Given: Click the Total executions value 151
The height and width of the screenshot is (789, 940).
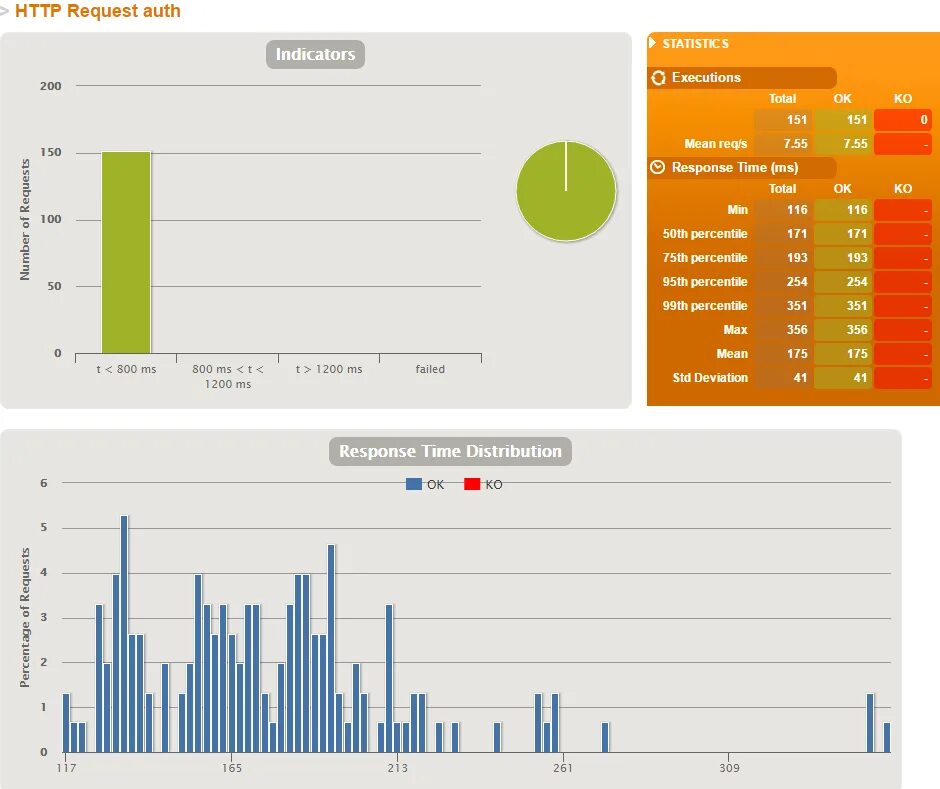Looking at the screenshot, I should coord(783,120).
